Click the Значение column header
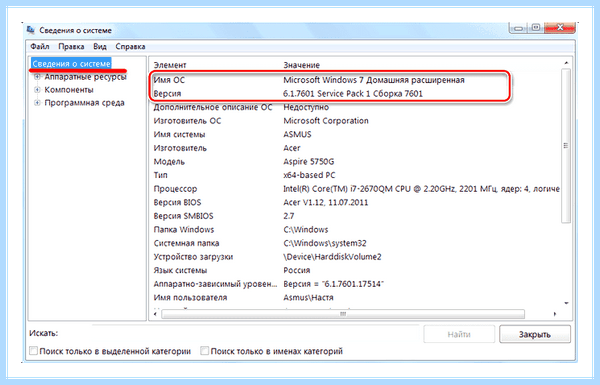The height and width of the screenshot is (385, 600). click(302, 65)
